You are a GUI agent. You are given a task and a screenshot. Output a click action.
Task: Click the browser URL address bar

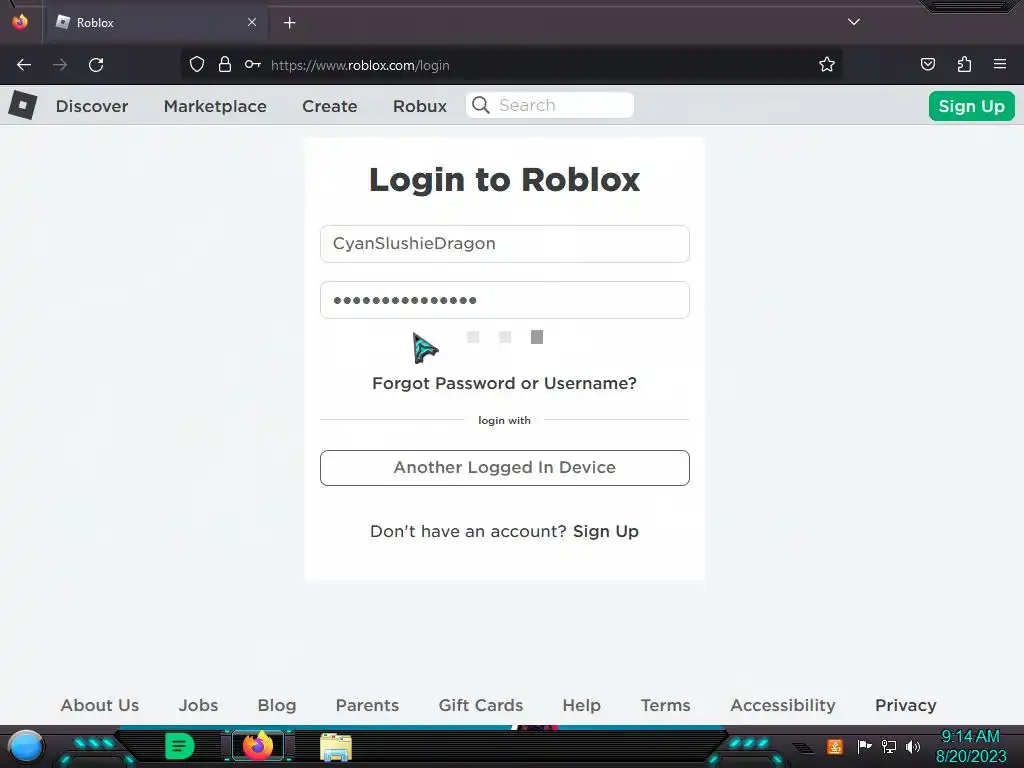coord(511,65)
